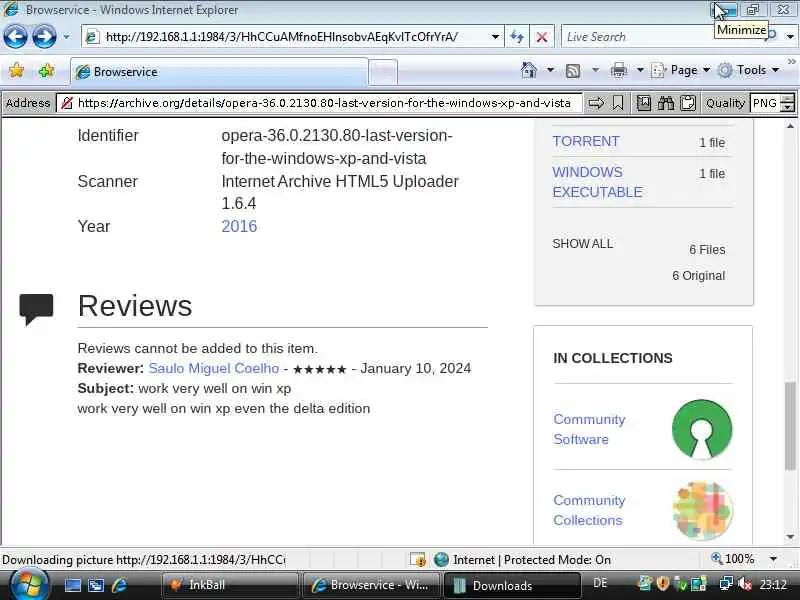Switch to Downloads taskbar button

pos(512,585)
